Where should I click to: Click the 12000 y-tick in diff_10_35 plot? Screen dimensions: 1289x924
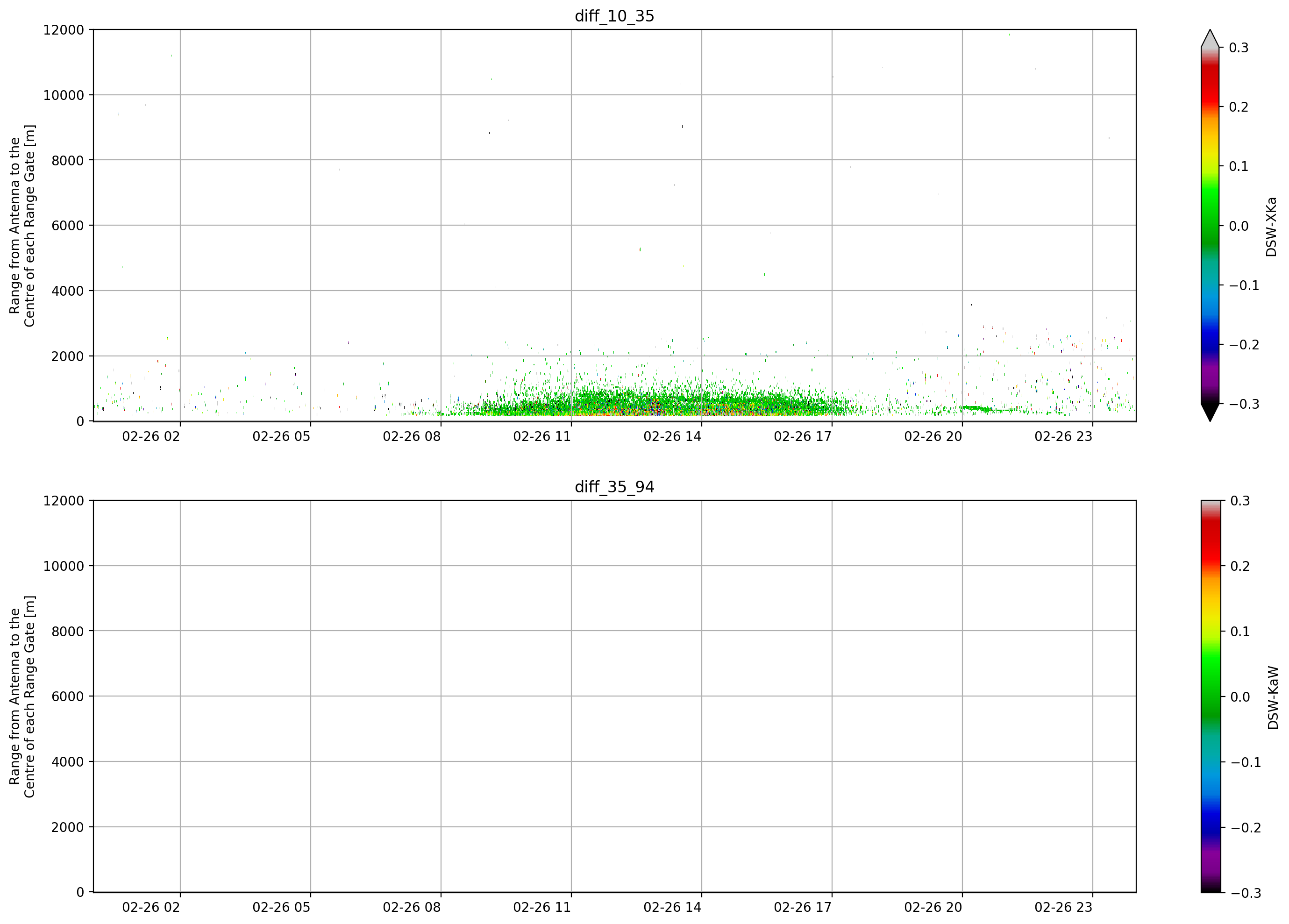click(x=64, y=29)
